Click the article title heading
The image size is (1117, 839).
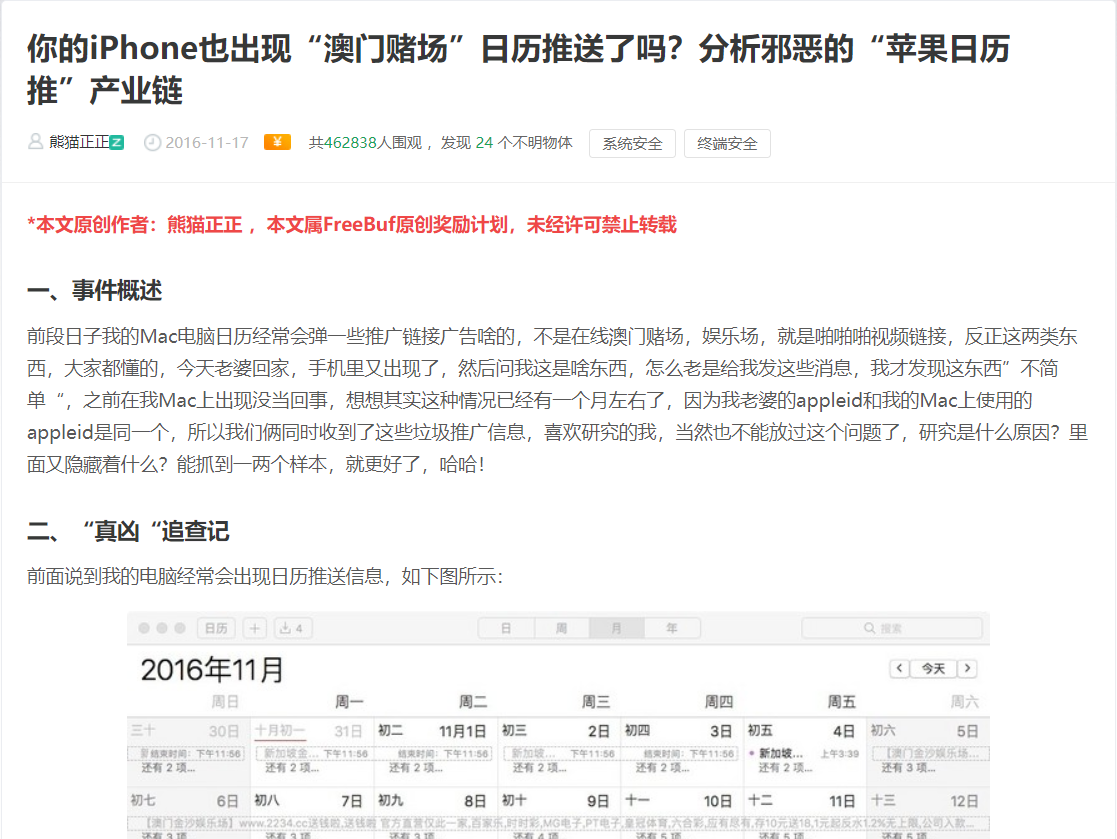(x=518, y=69)
